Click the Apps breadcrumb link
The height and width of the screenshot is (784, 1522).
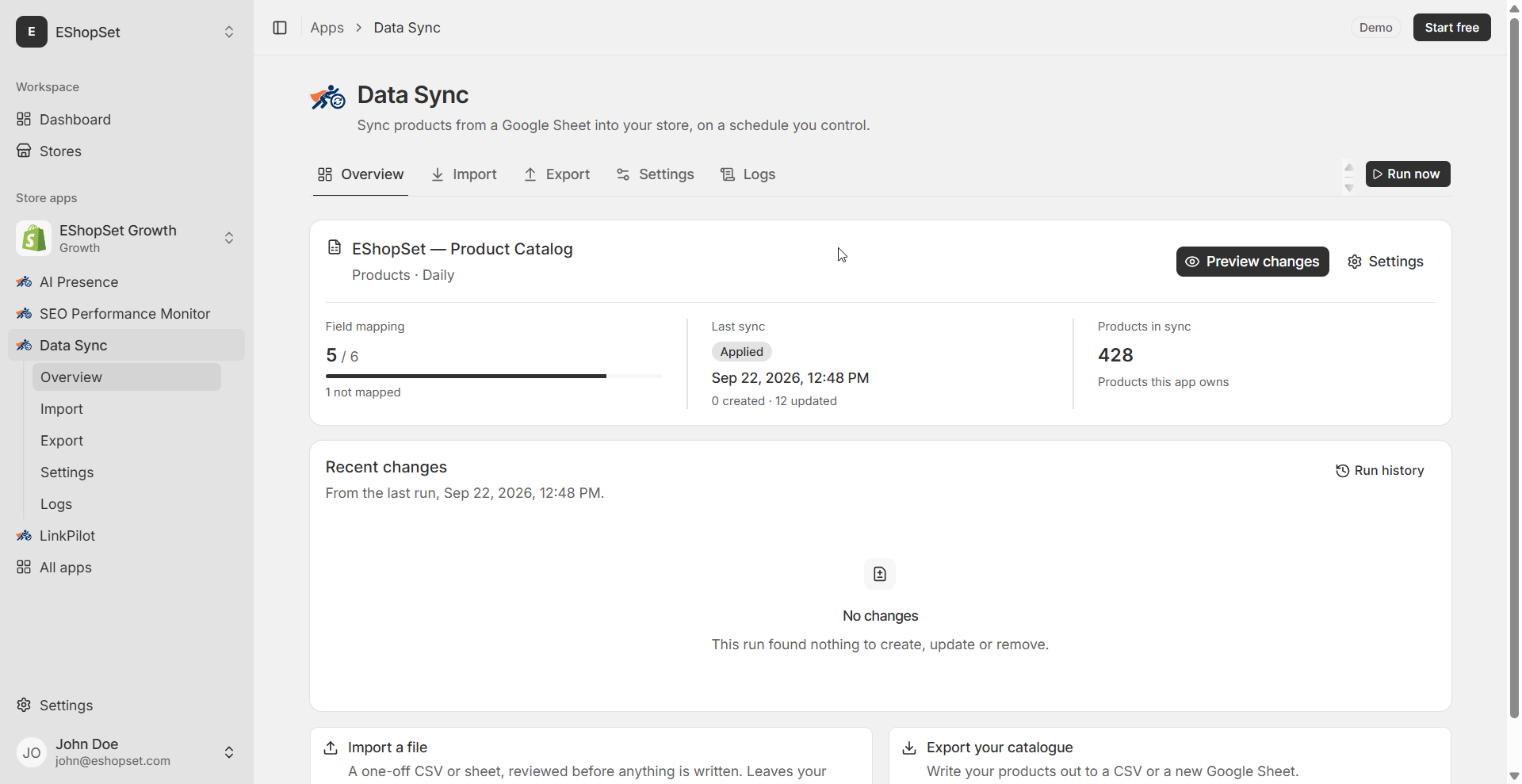click(327, 28)
